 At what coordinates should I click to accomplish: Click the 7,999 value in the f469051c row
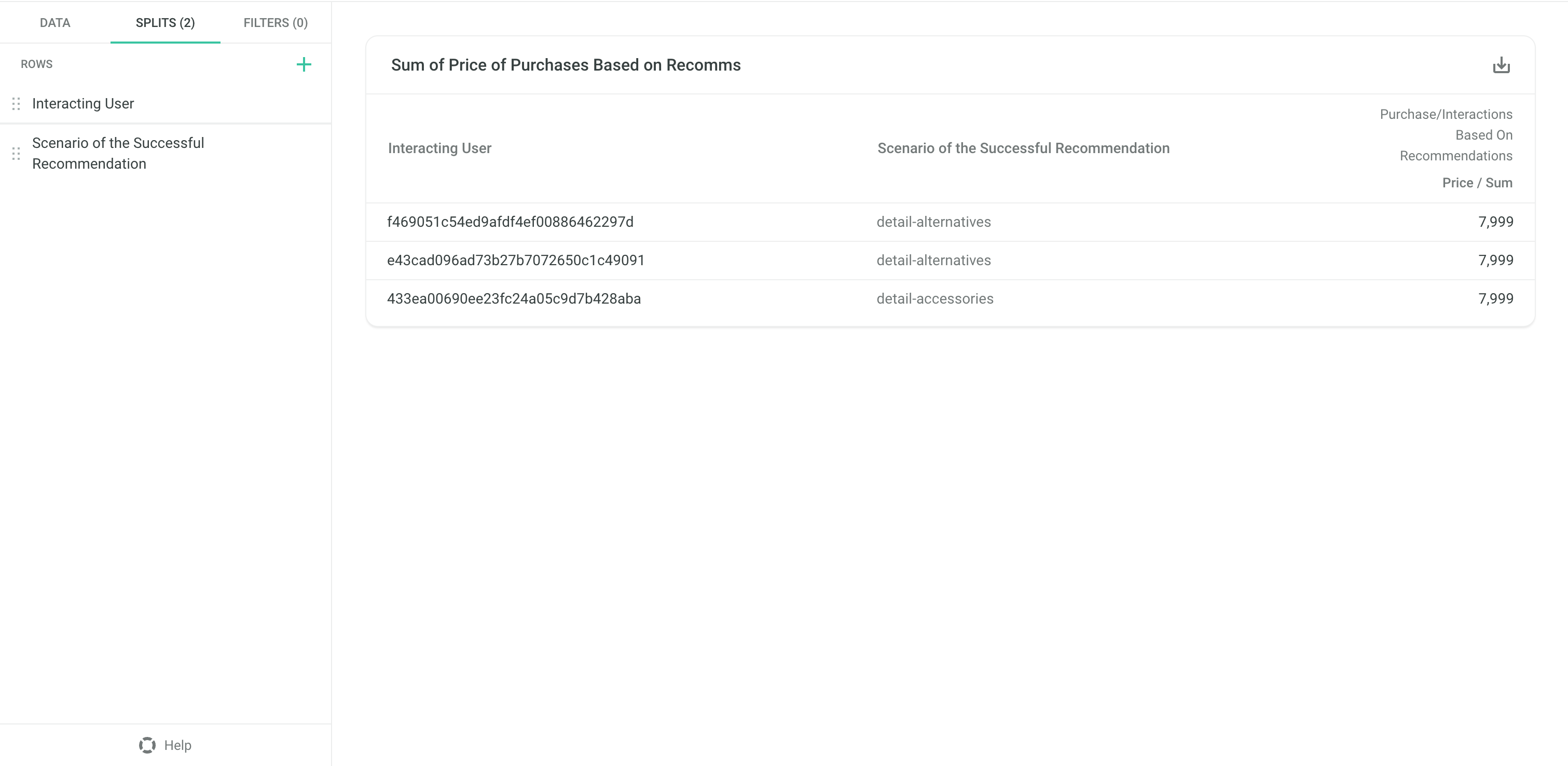[x=1495, y=222]
